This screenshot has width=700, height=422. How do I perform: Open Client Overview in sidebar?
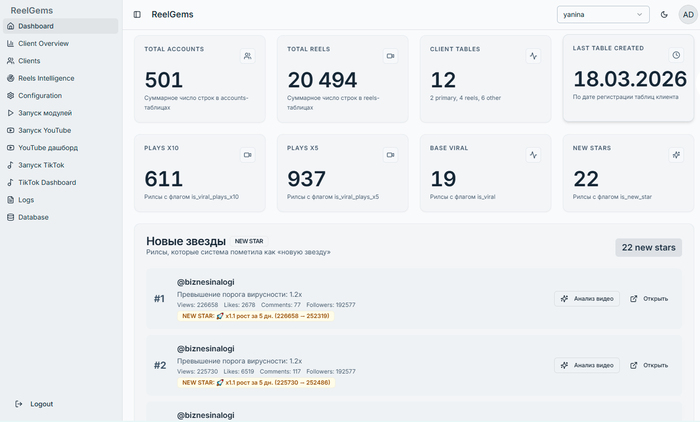click(61, 43)
